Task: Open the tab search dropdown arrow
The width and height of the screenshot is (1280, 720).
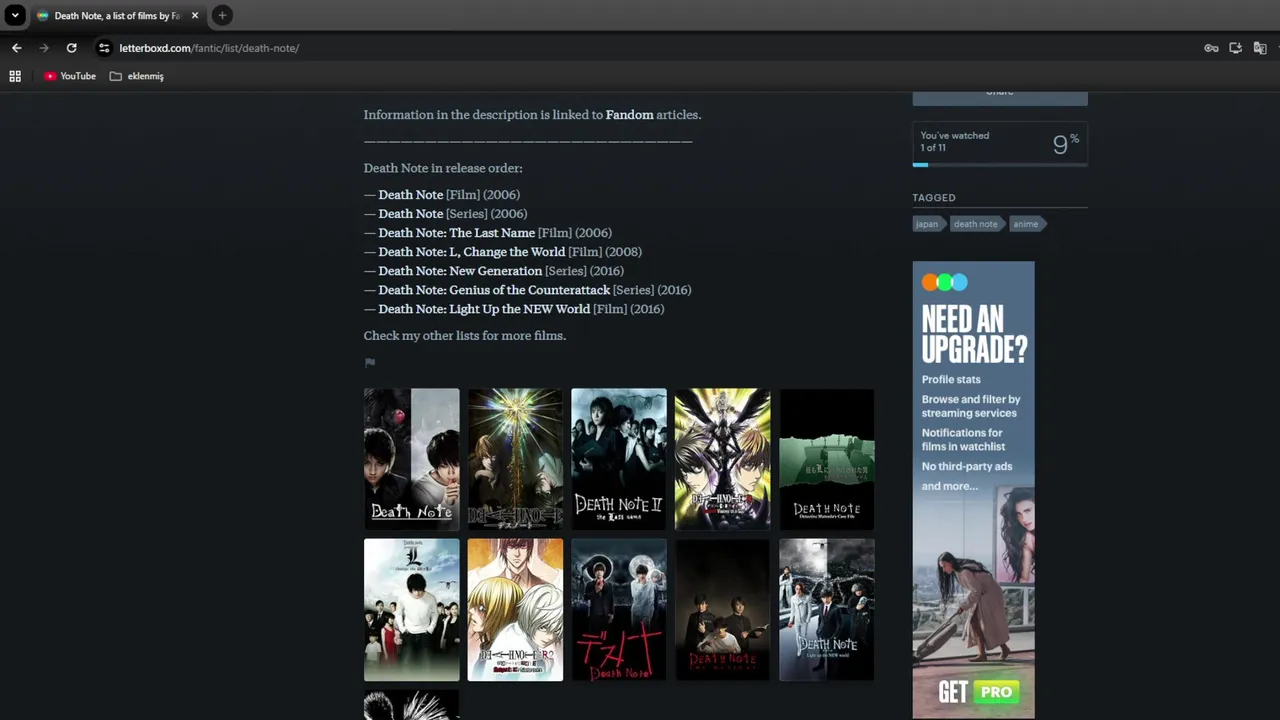Action: 15,15
